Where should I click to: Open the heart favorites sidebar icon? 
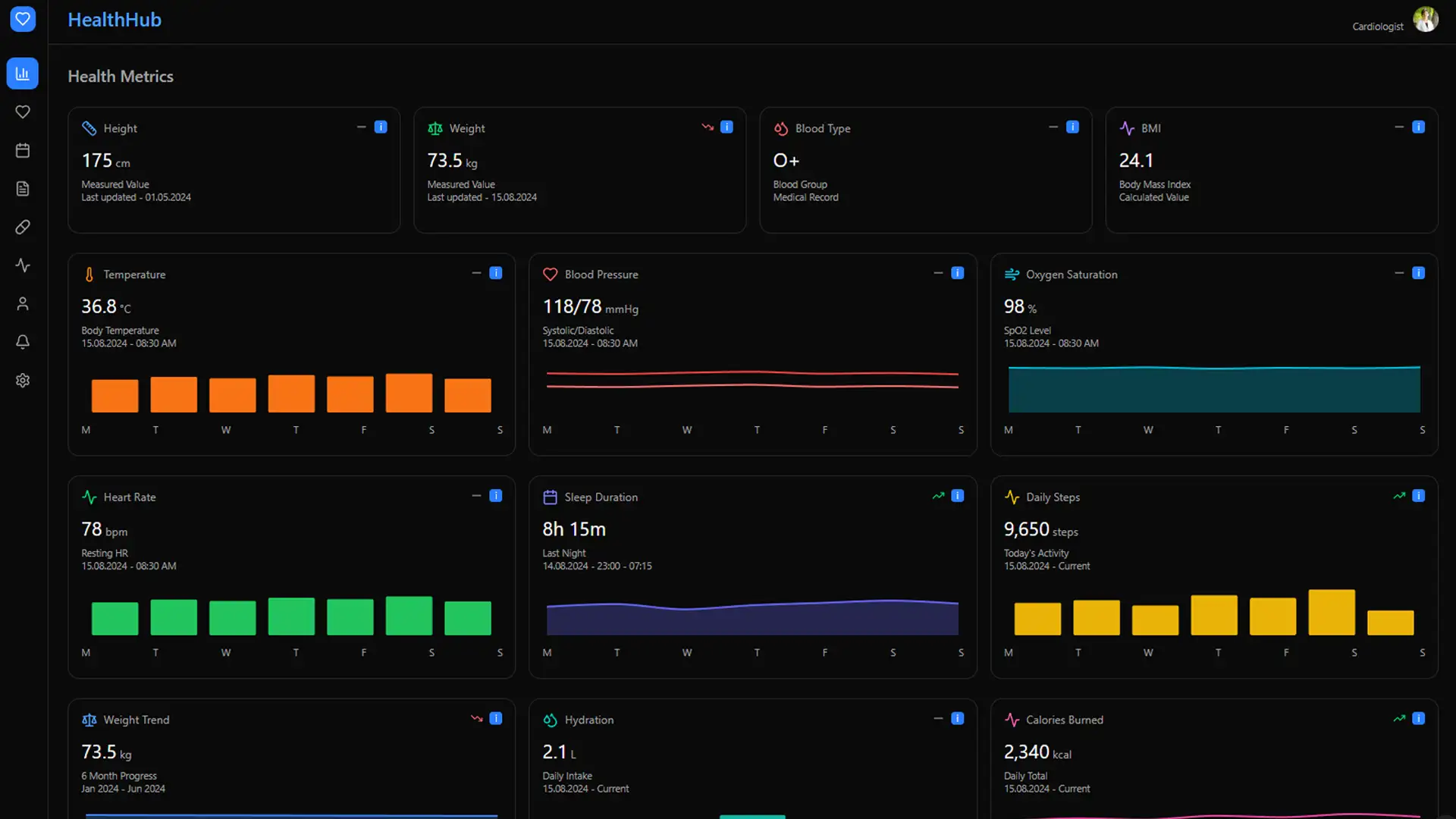pos(23,112)
